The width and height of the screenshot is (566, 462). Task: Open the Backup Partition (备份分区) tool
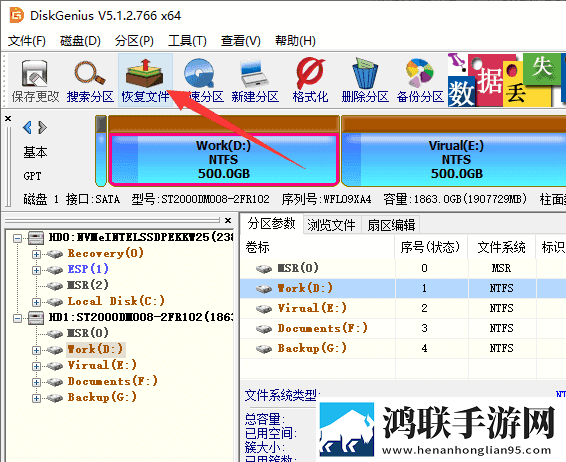pyautogui.click(x=420, y=80)
